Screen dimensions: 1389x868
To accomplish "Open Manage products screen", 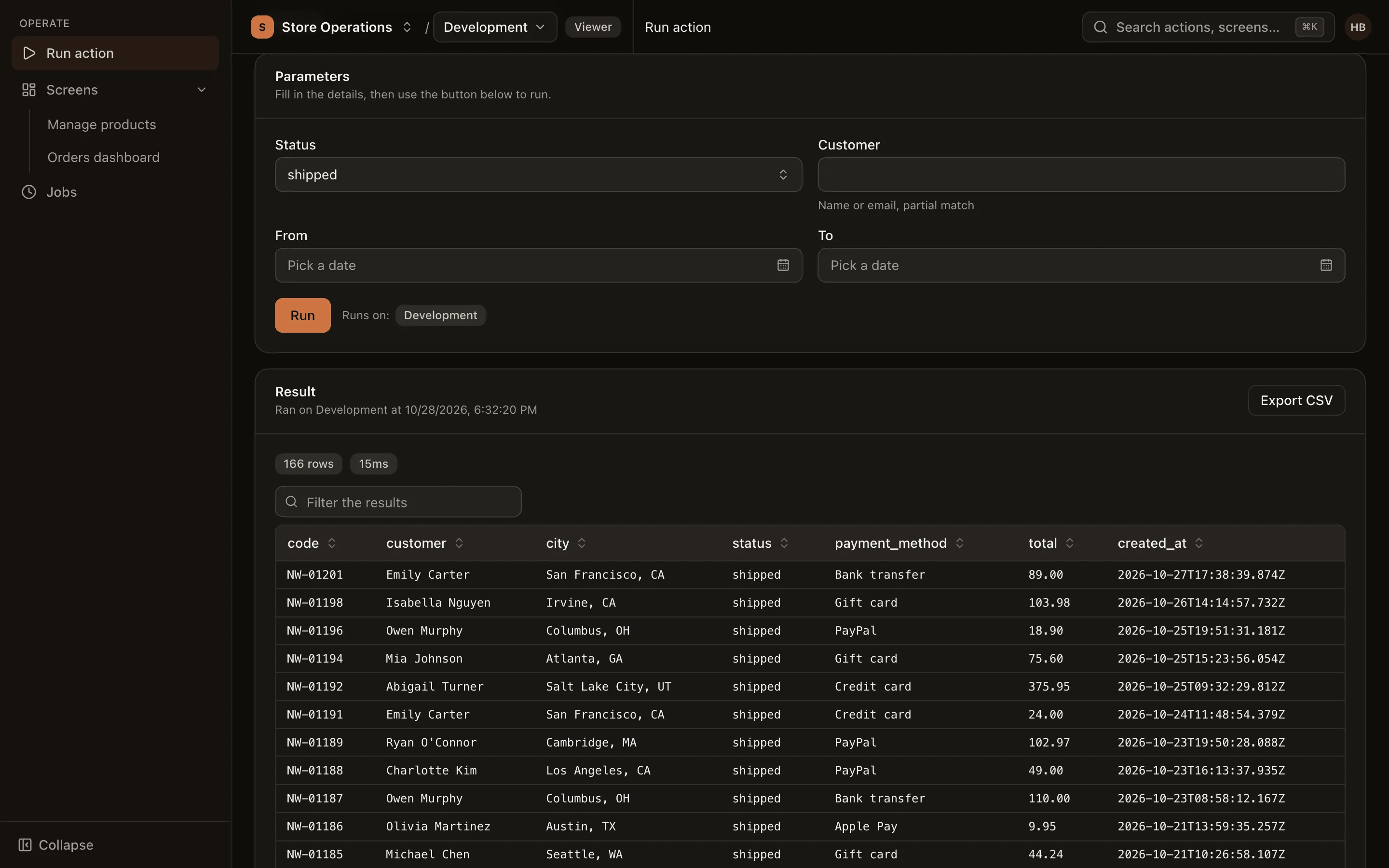I will (102, 124).
